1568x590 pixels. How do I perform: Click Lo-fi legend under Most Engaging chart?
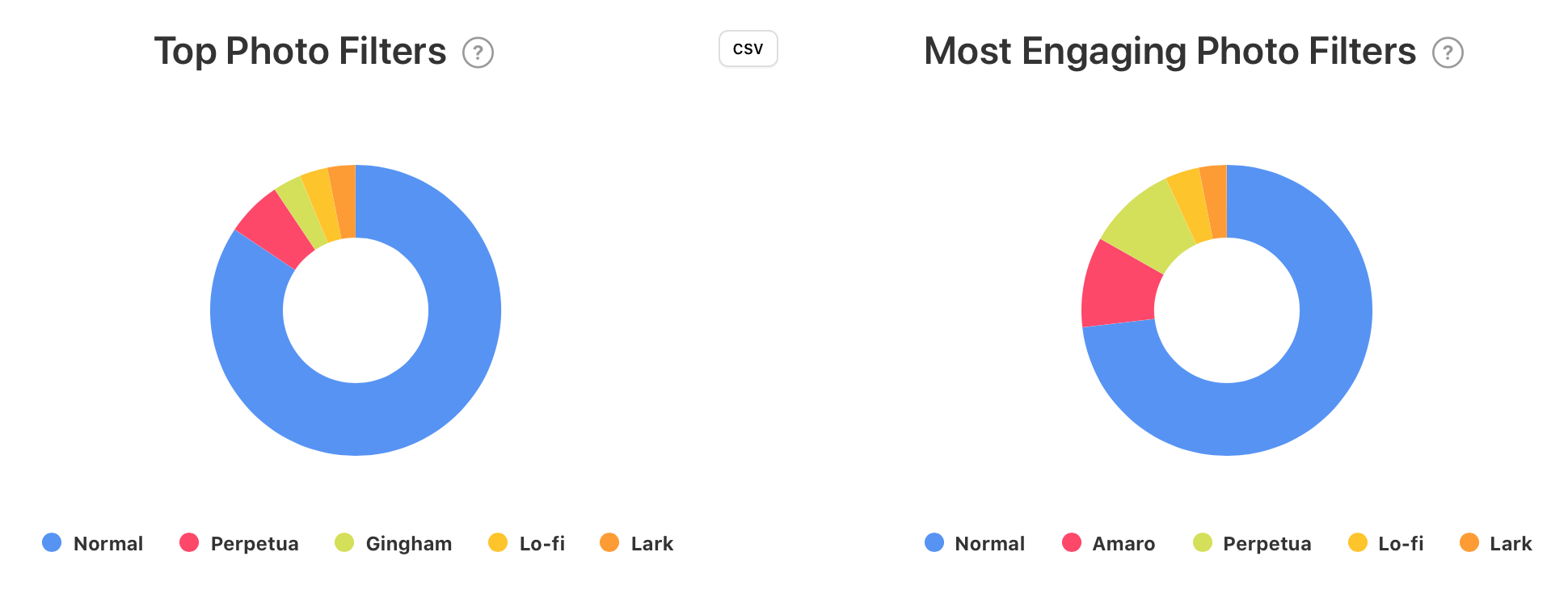click(x=1386, y=543)
